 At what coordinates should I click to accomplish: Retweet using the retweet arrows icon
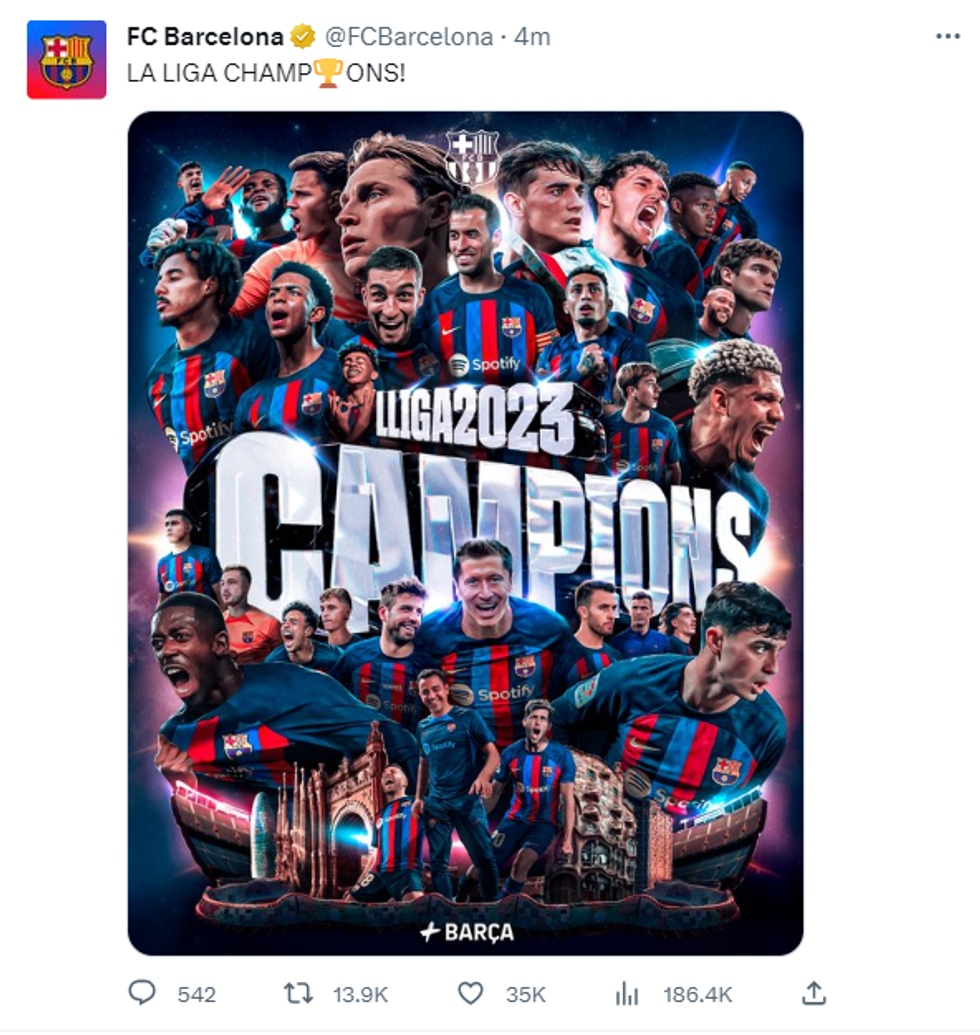(298, 993)
